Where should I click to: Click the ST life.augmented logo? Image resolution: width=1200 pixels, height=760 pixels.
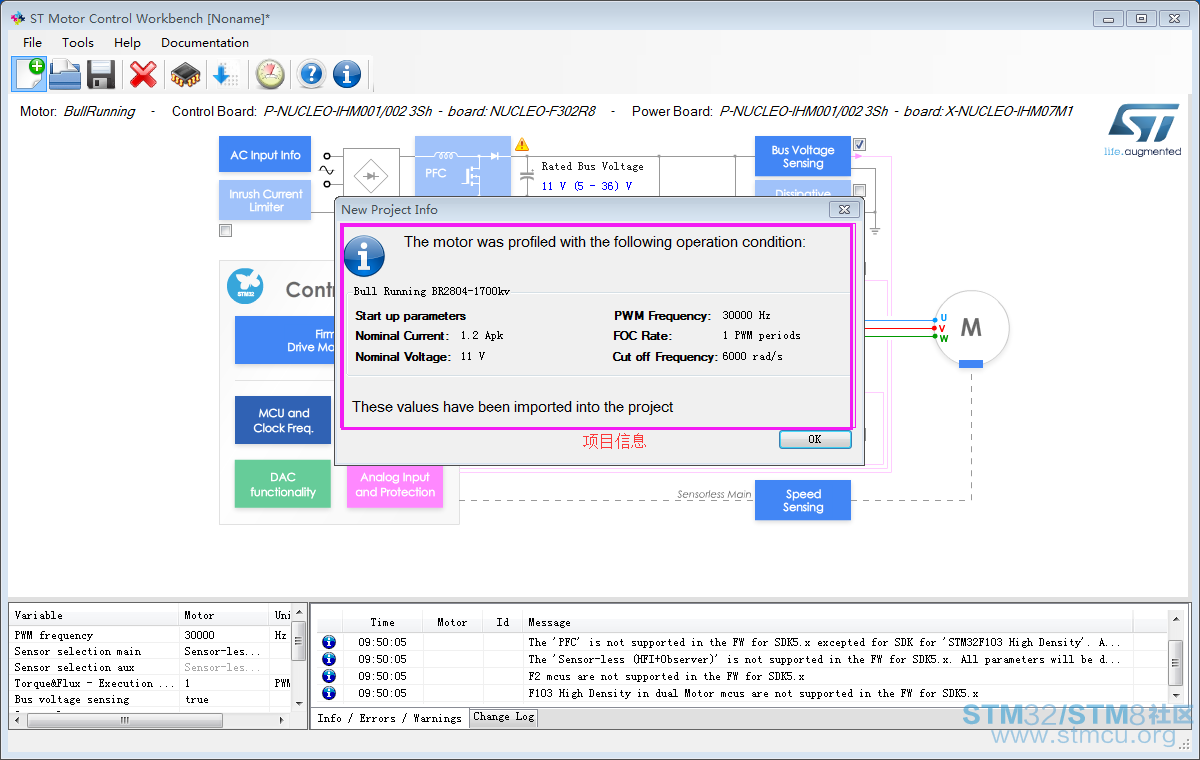click(1143, 131)
